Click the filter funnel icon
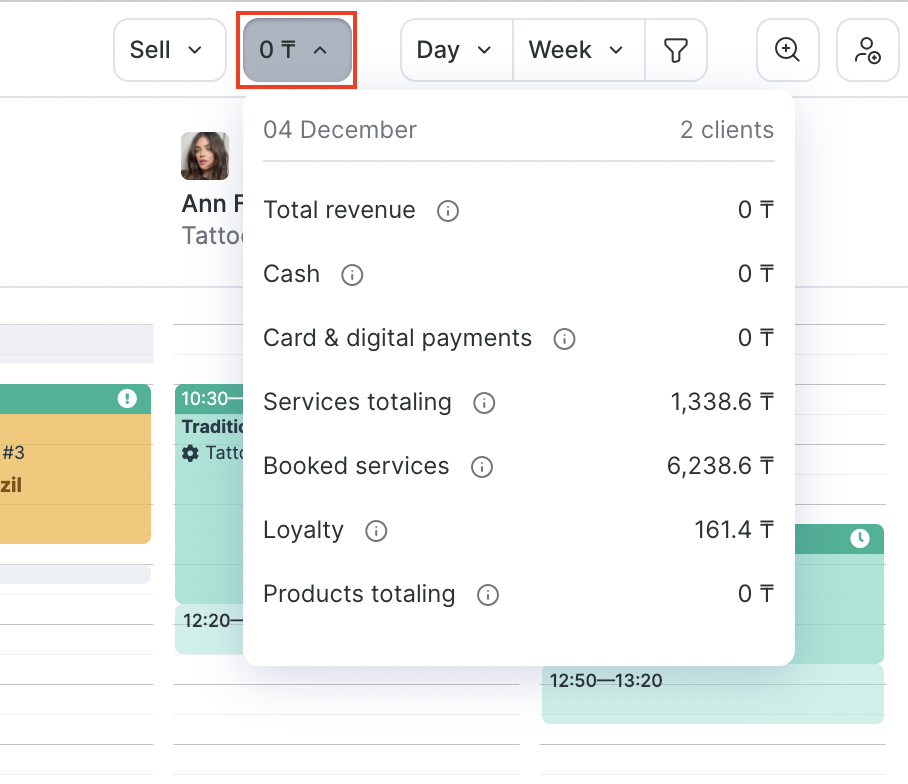The image size is (908, 784). pyautogui.click(x=677, y=50)
